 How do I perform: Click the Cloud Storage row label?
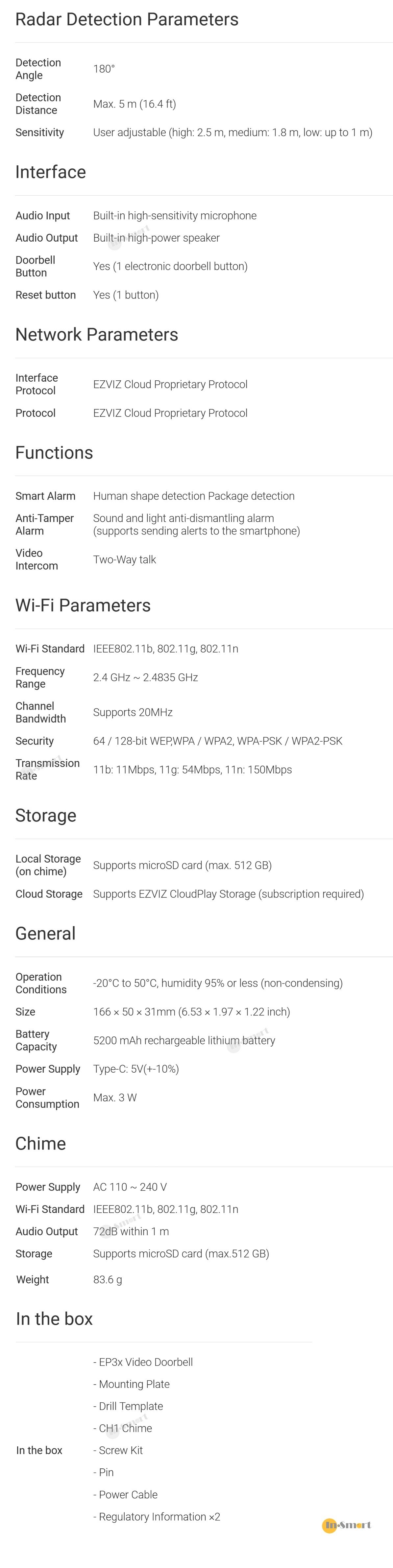(49, 894)
